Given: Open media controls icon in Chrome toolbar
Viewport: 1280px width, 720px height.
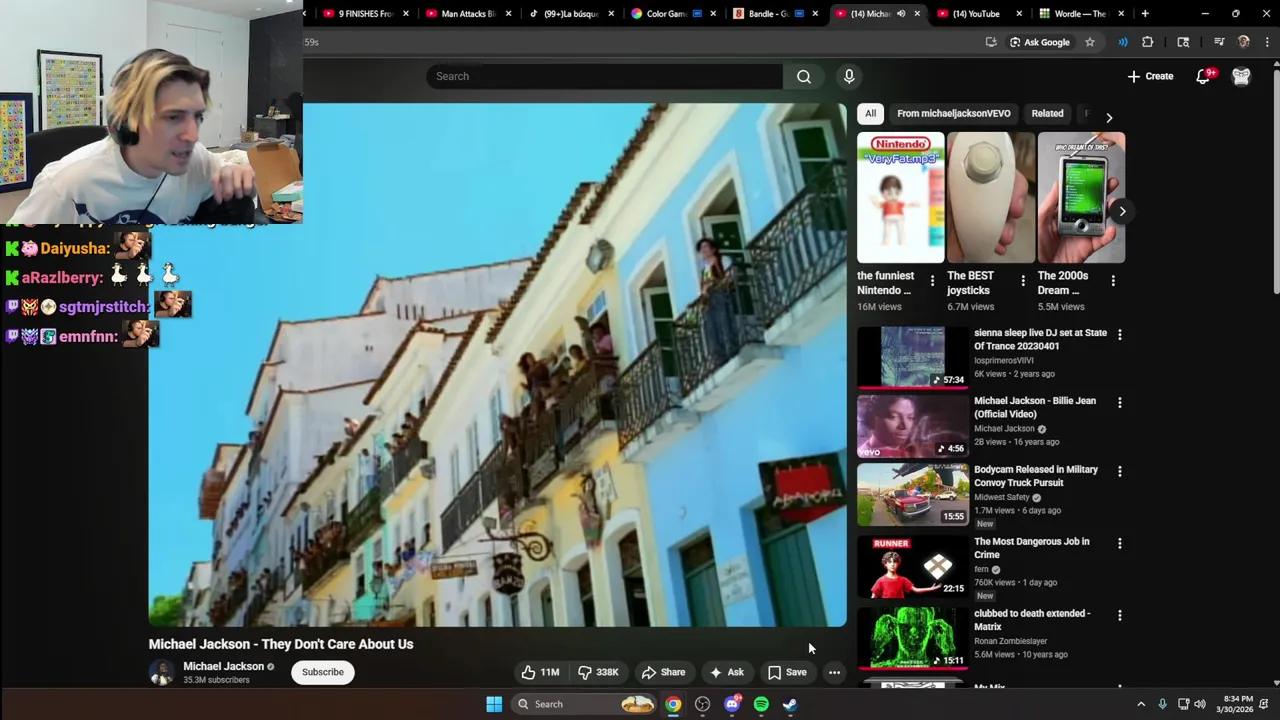Looking at the screenshot, I should (x=1219, y=42).
